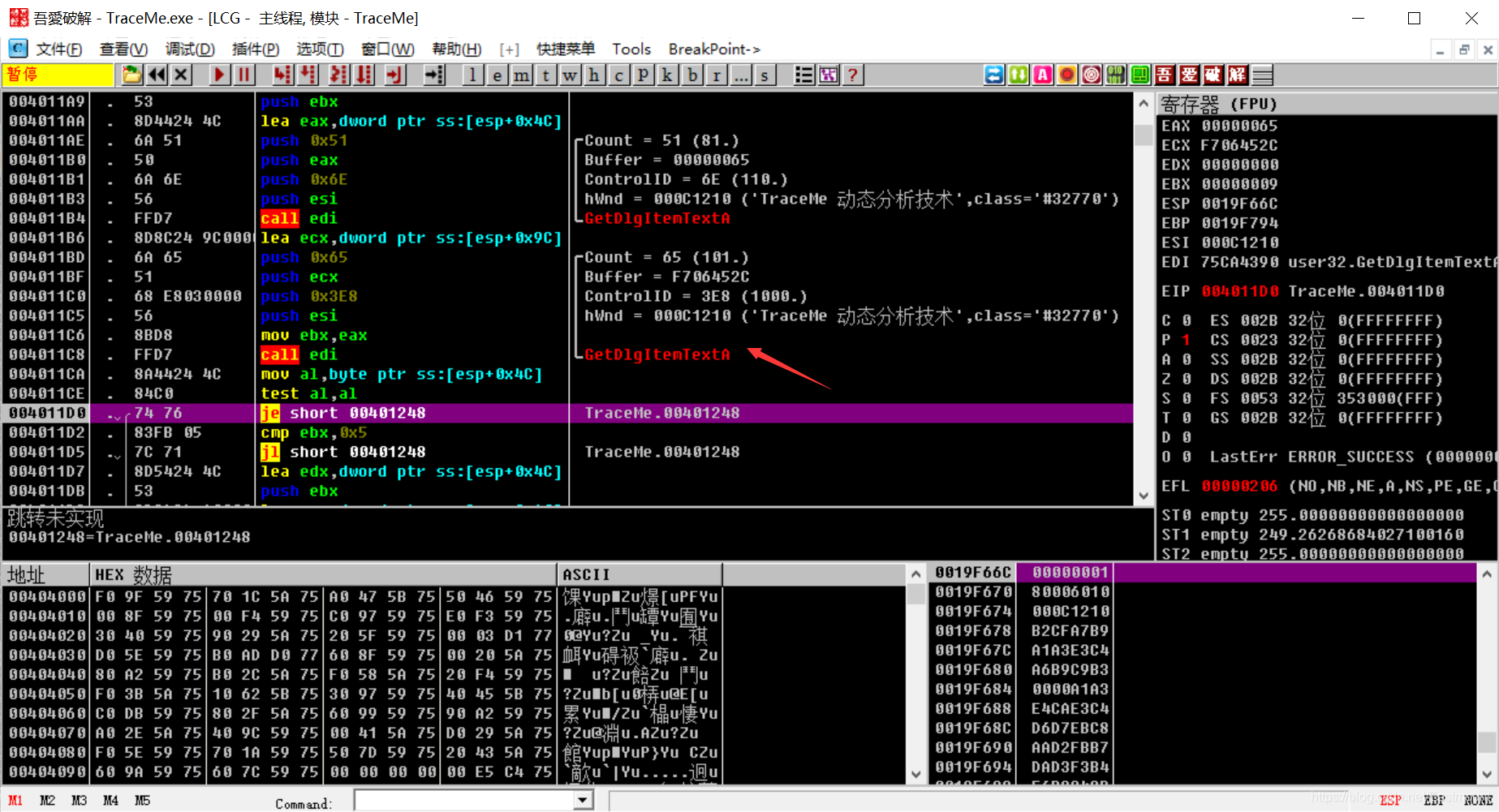Open the 插件(P) menu
The width and height of the screenshot is (1499, 812).
[256, 49]
